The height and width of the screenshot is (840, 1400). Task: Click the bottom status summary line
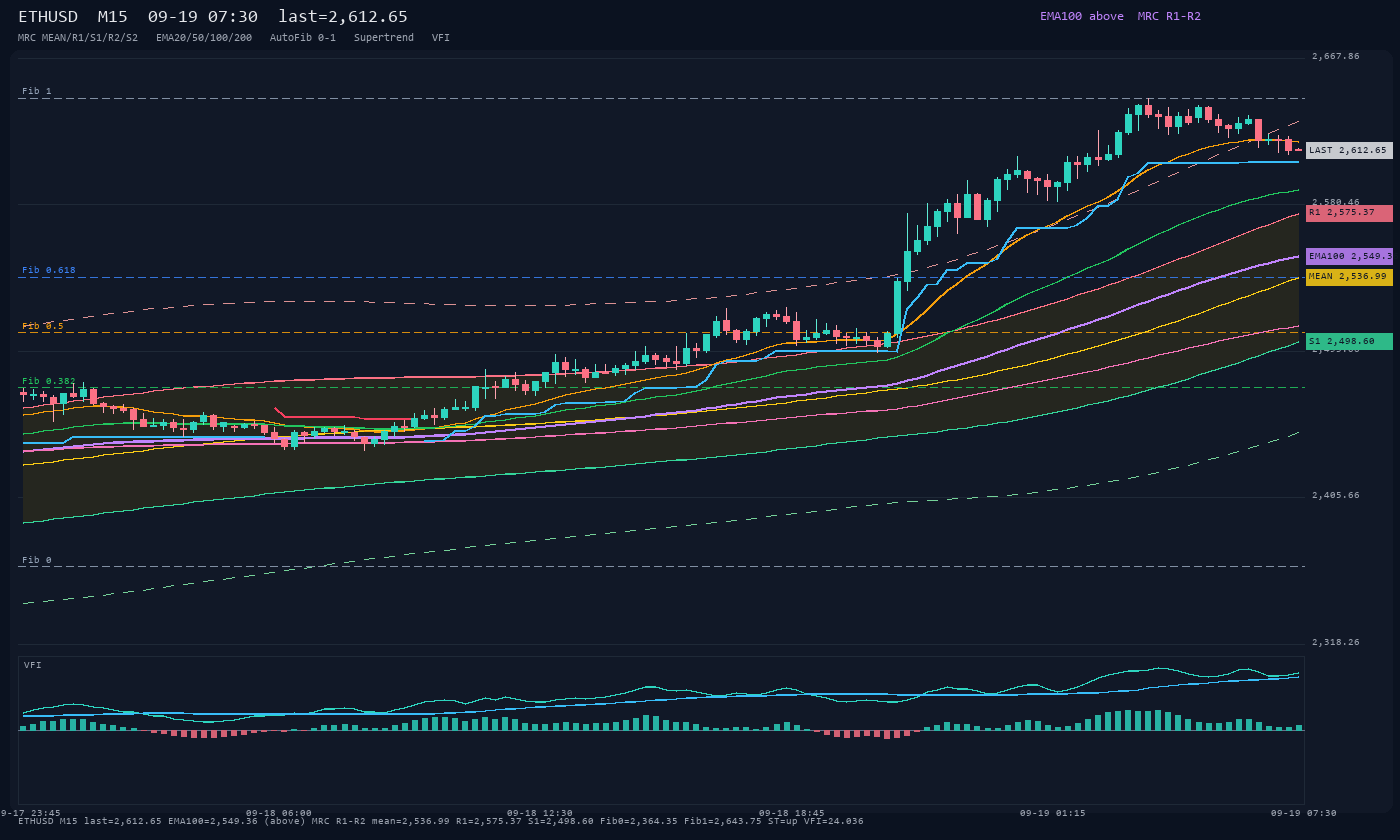441,821
